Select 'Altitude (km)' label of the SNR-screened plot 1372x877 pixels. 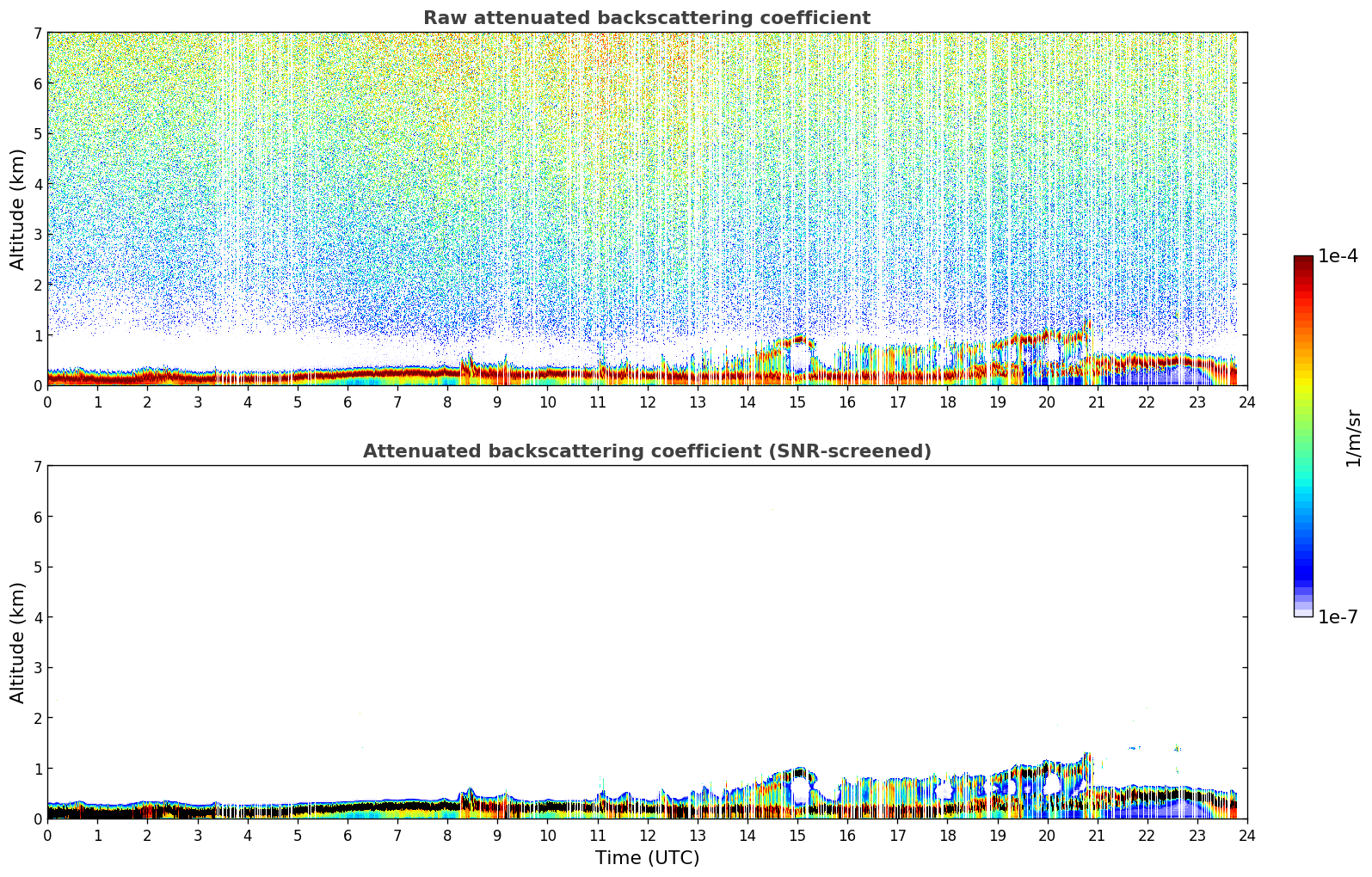click(18, 642)
